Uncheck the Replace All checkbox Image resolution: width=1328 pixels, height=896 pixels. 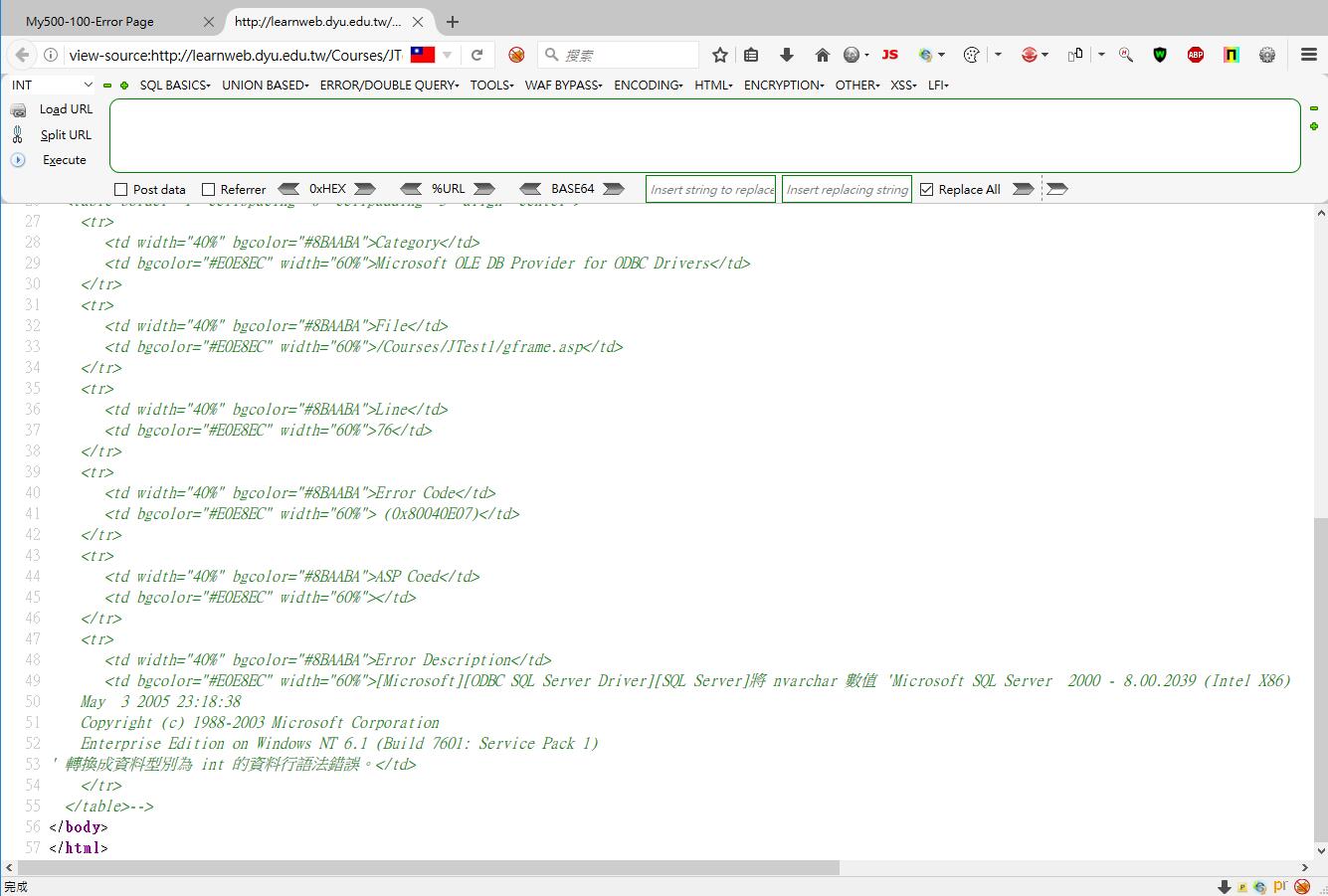tap(926, 189)
